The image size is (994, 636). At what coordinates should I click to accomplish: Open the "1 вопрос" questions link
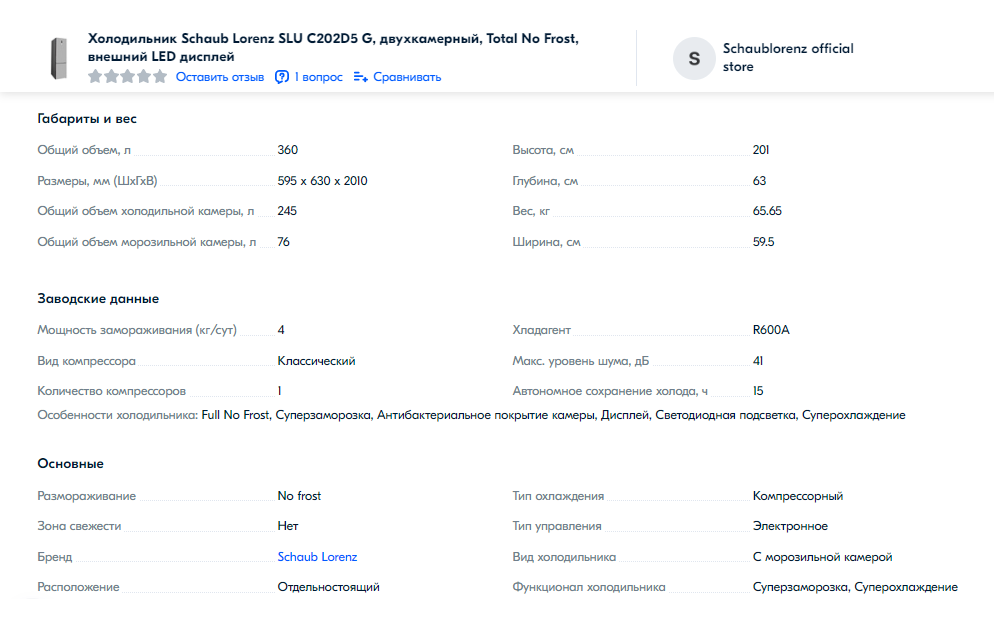[x=318, y=77]
